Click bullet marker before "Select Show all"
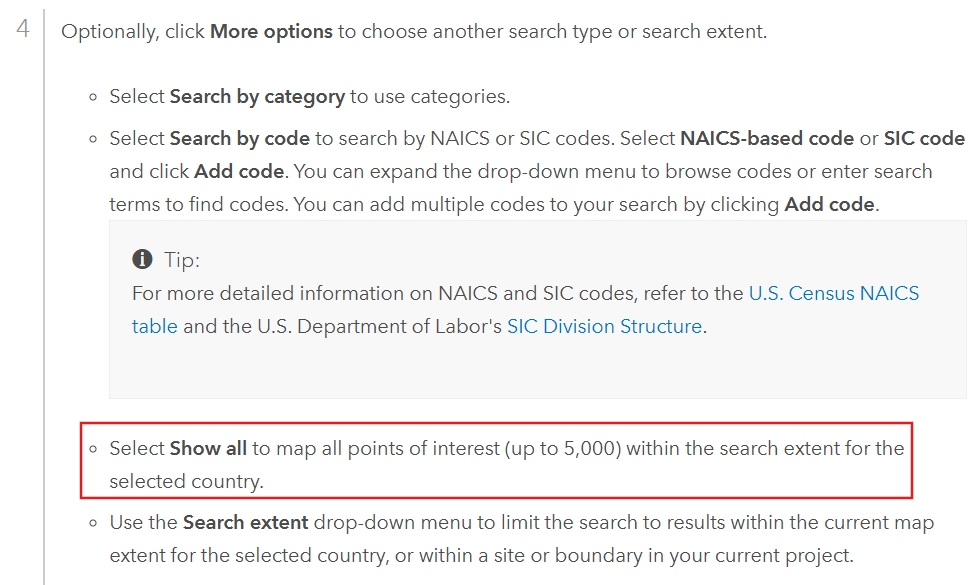Viewport: 975px width, 585px height. click(x=93, y=449)
